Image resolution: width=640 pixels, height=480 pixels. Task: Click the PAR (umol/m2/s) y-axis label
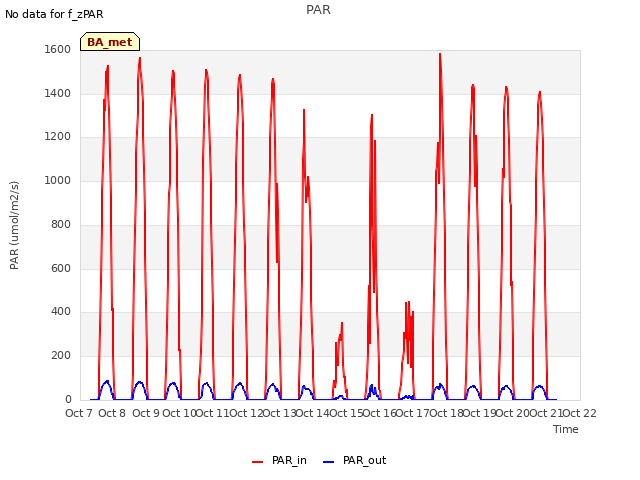(14, 225)
